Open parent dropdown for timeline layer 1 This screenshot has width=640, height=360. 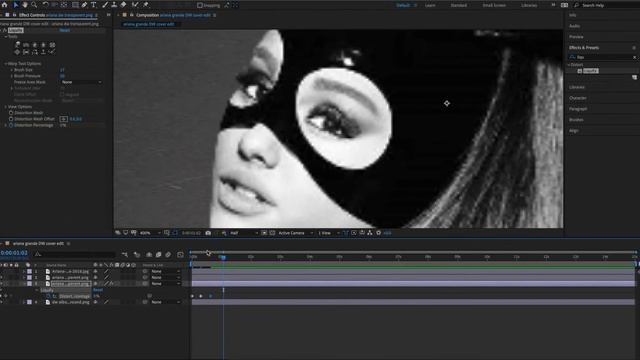coord(165,271)
